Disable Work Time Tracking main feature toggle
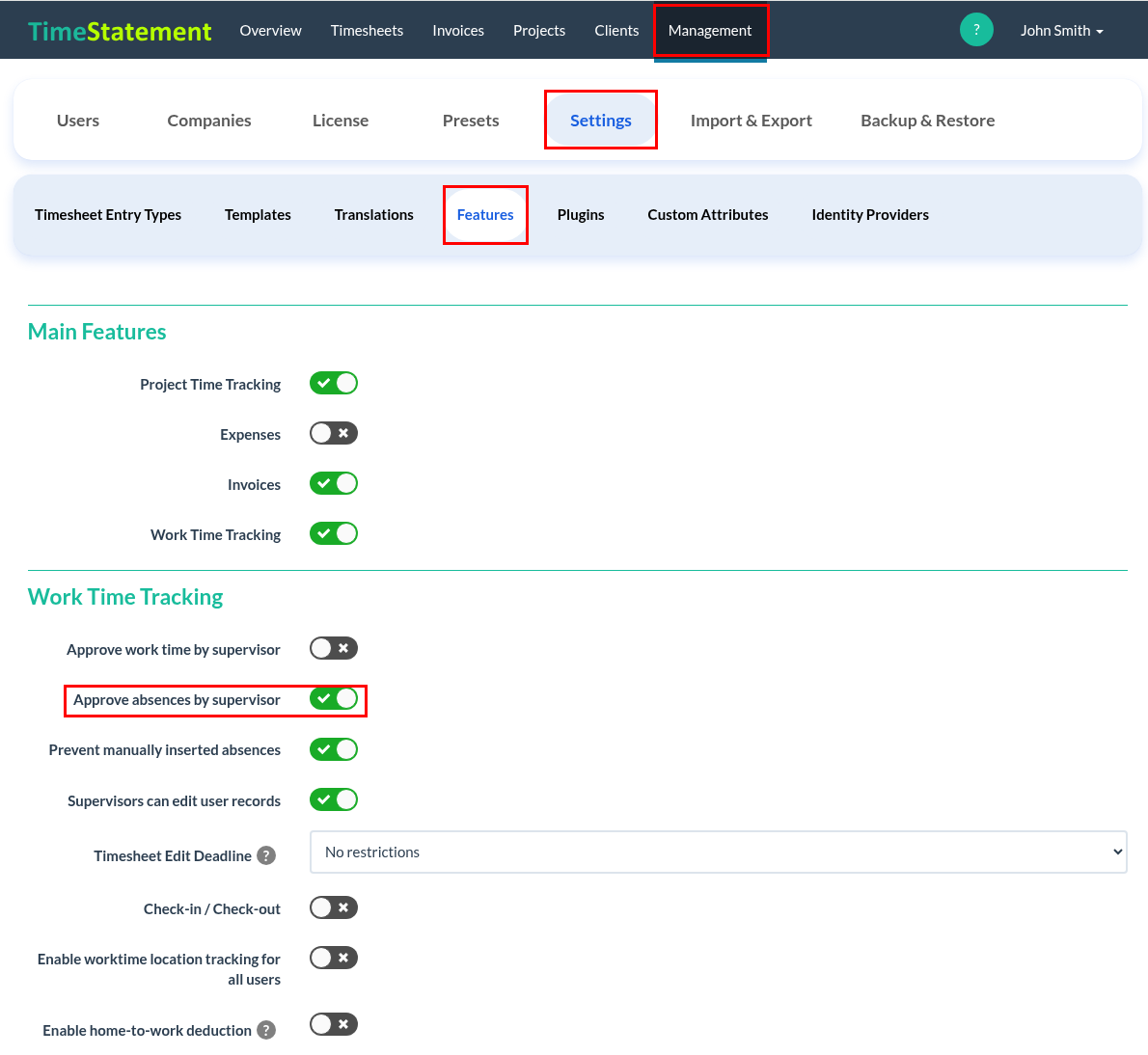 pyautogui.click(x=333, y=534)
